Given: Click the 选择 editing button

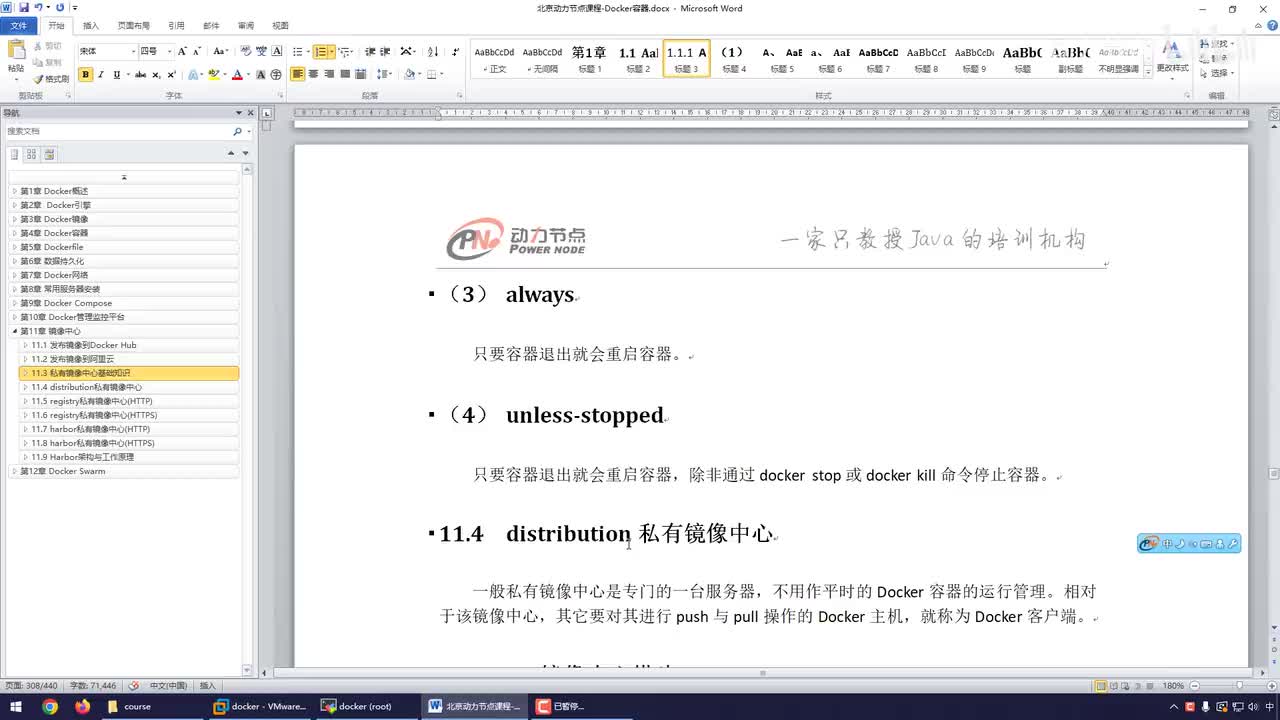Looking at the screenshot, I should click(x=1218, y=73).
